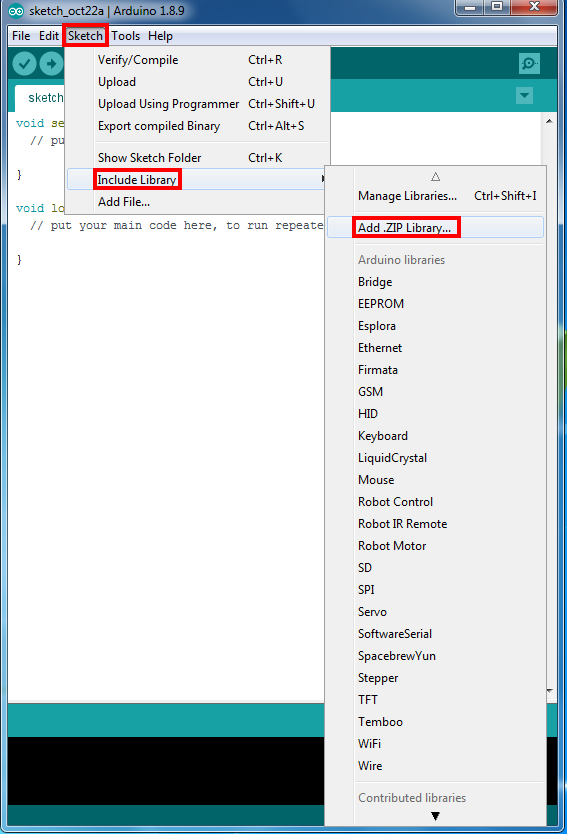
Task: Select Show Sketch Folder
Action: 198,158
